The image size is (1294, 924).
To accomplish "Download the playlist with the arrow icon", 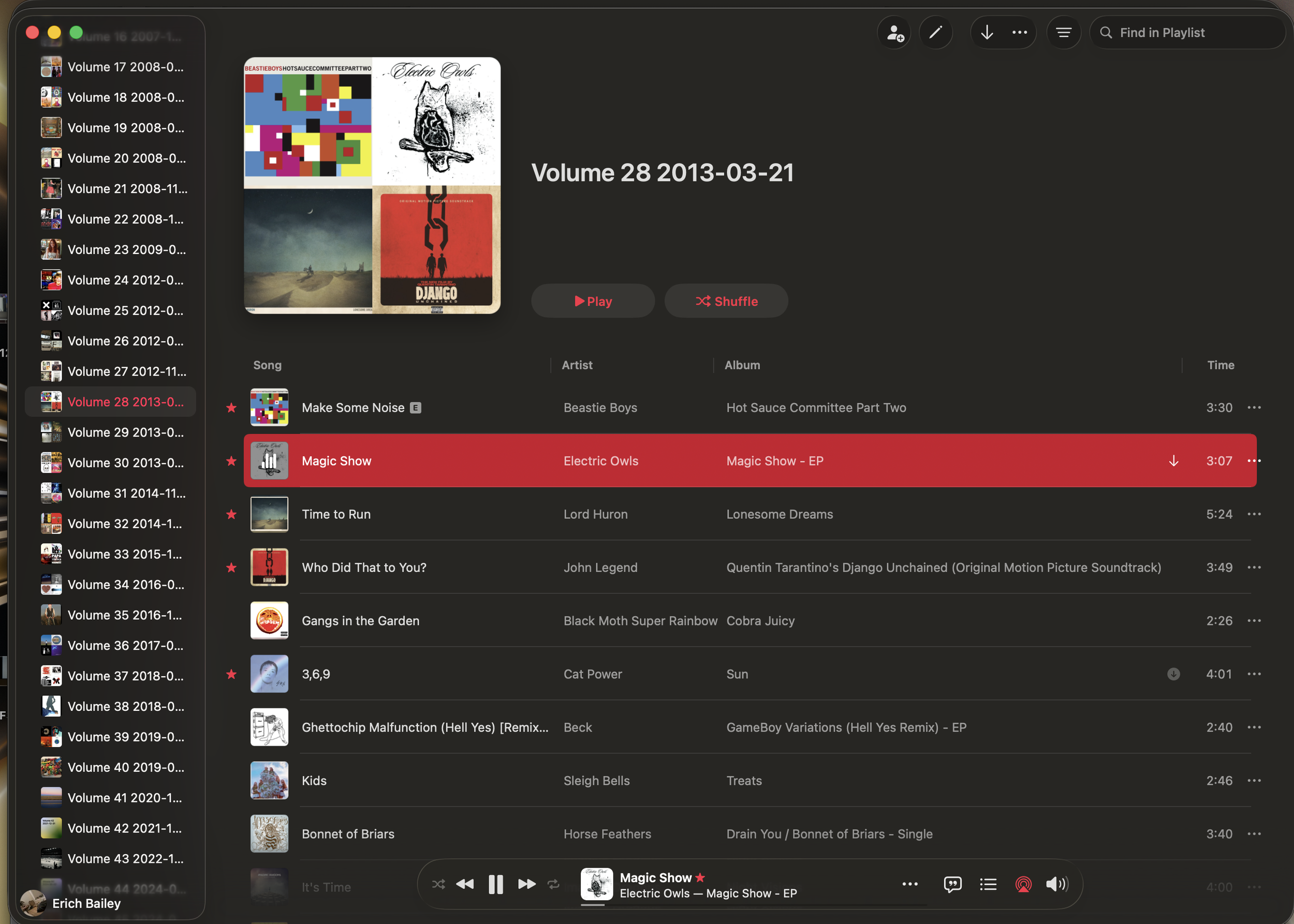I will coord(987,33).
